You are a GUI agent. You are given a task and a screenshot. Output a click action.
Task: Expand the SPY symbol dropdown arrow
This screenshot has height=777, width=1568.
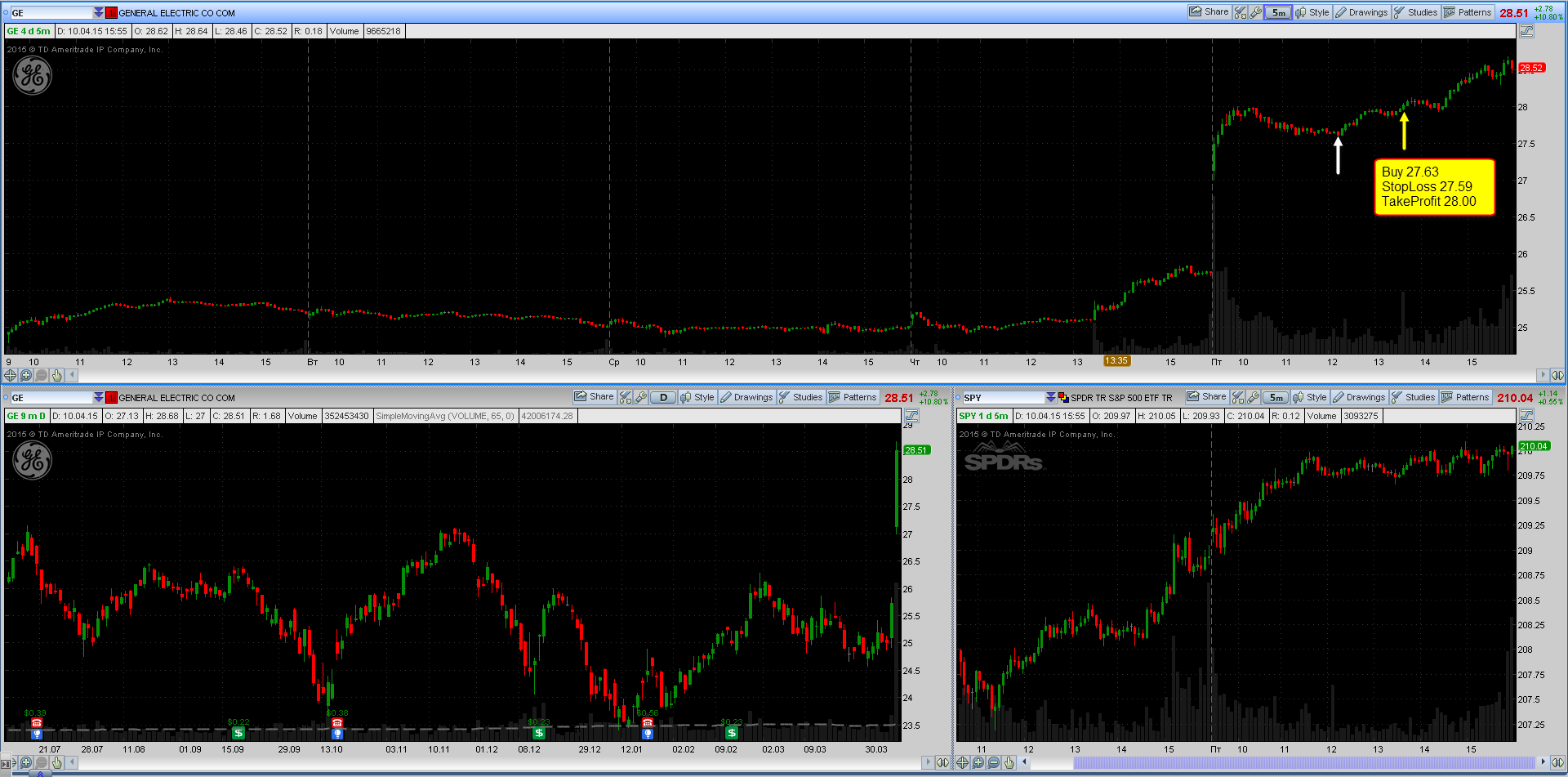(1051, 398)
